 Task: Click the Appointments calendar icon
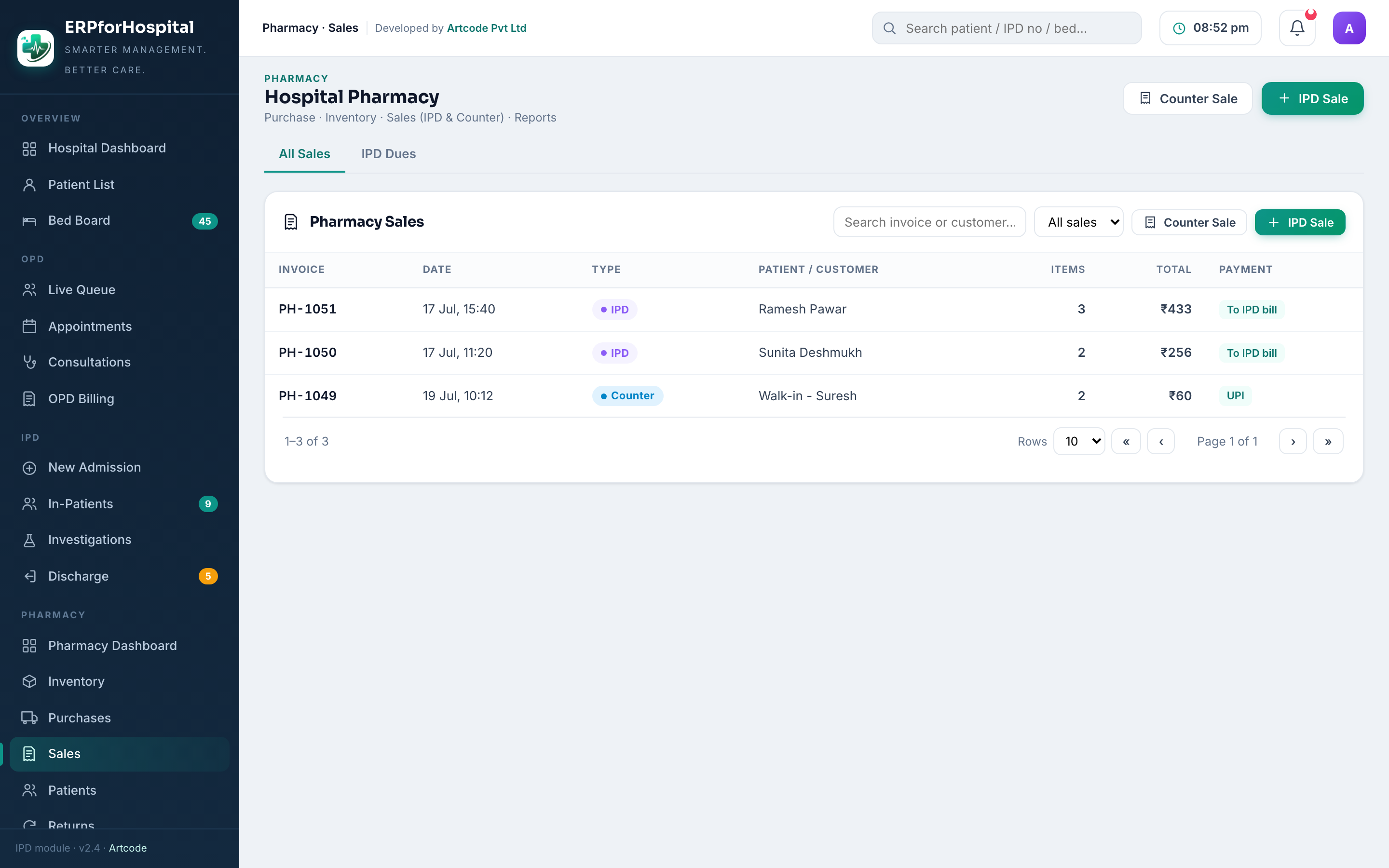29,326
